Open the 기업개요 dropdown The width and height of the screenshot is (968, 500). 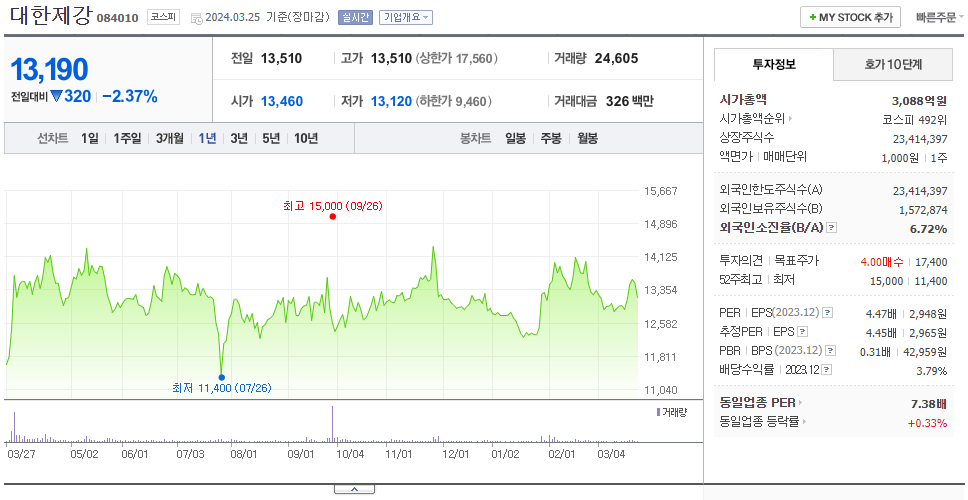click(x=406, y=17)
